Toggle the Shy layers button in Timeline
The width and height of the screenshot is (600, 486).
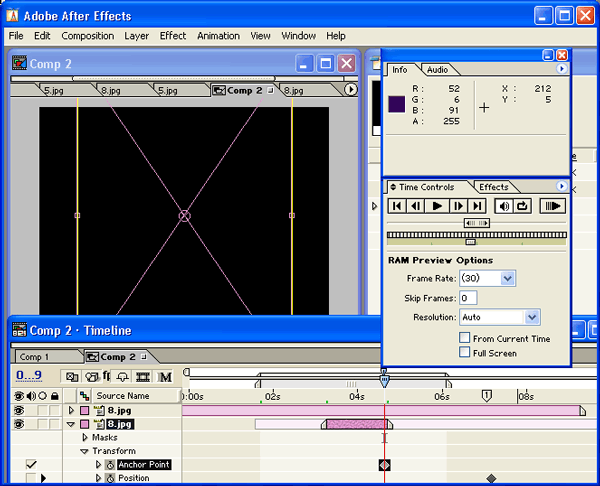tap(122, 377)
